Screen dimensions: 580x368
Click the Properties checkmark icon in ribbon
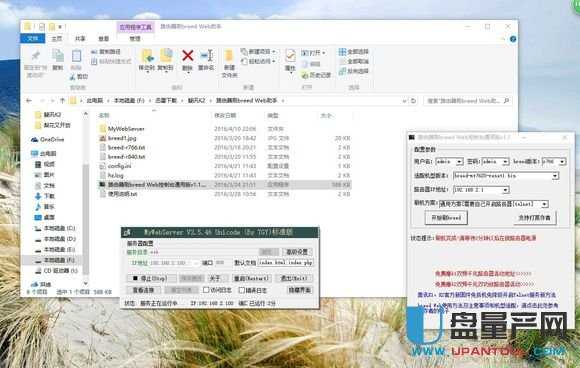tap(290, 56)
